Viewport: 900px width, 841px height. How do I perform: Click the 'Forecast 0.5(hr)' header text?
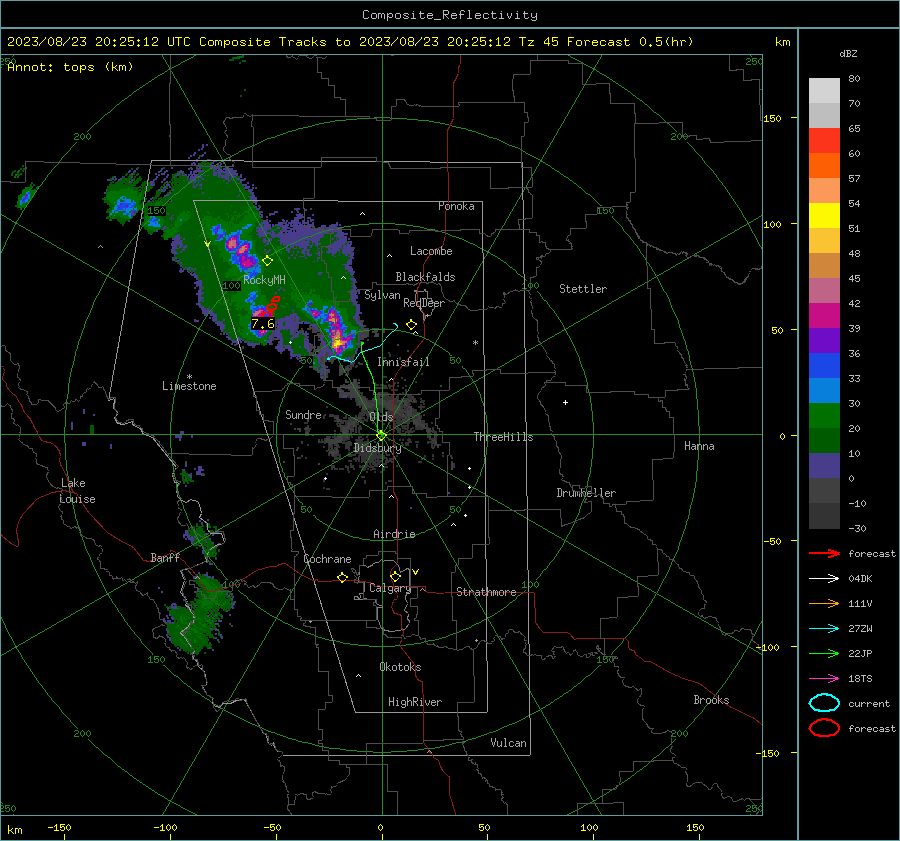click(630, 42)
